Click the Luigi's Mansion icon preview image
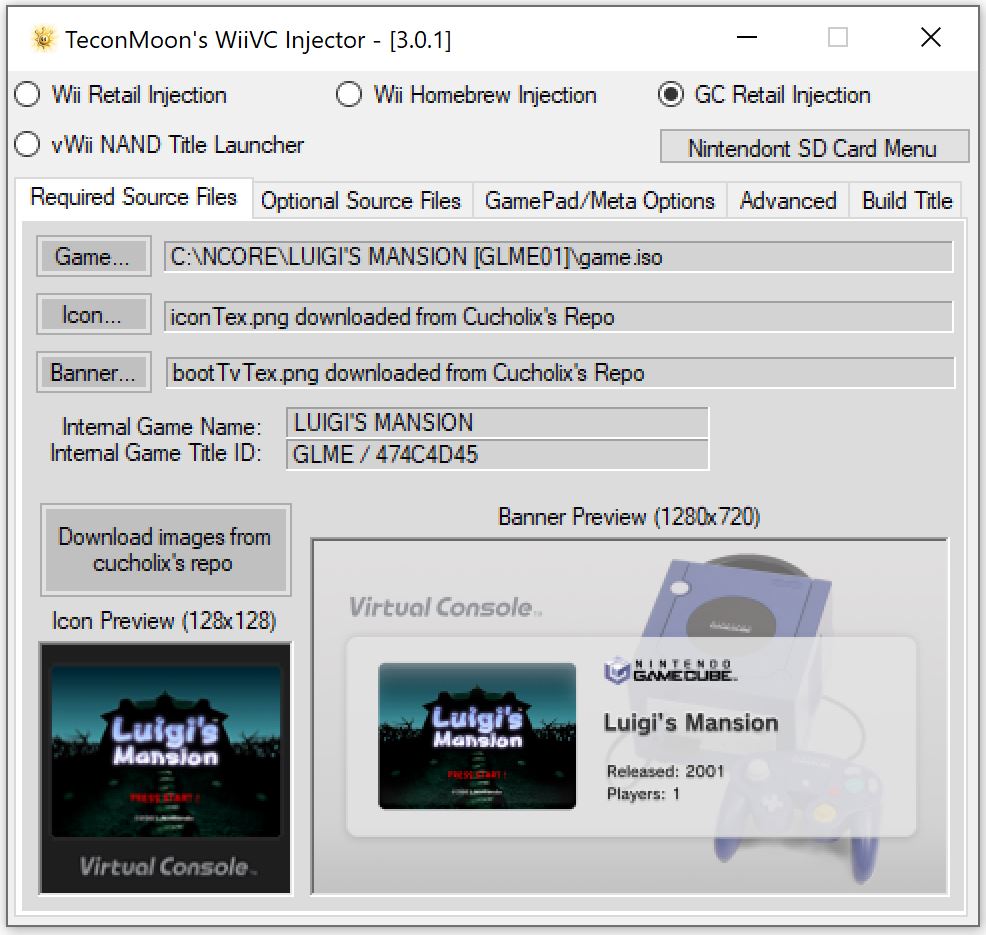Image resolution: width=986 pixels, height=935 pixels. coord(165,768)
